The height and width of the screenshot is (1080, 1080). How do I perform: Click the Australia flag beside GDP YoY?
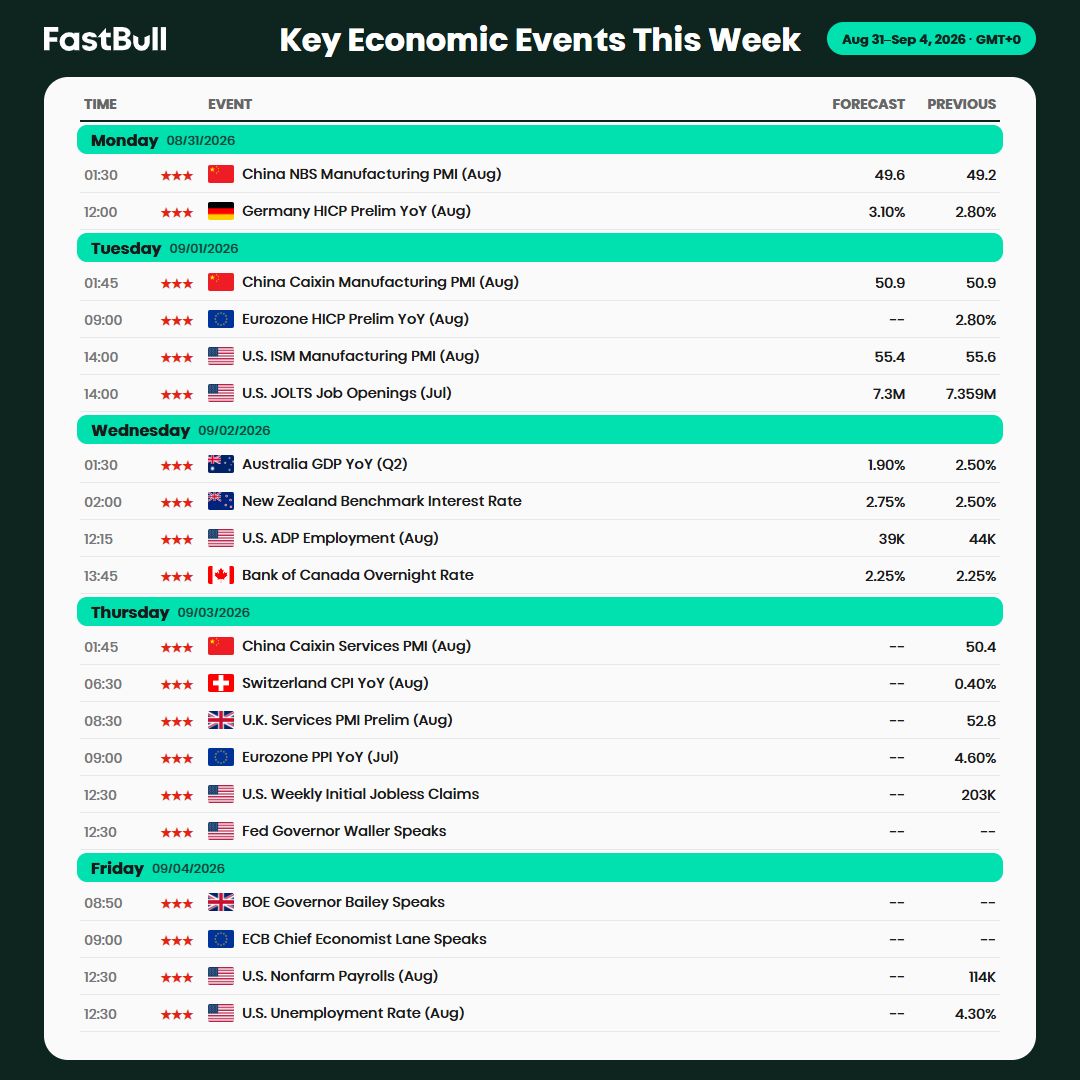220,464
